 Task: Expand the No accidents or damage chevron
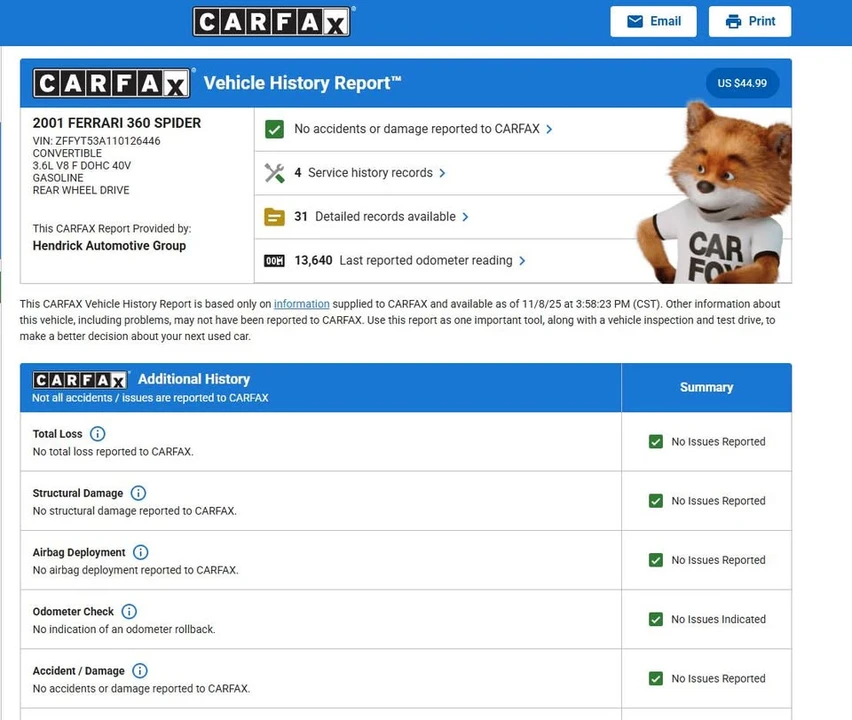[549, 129]
